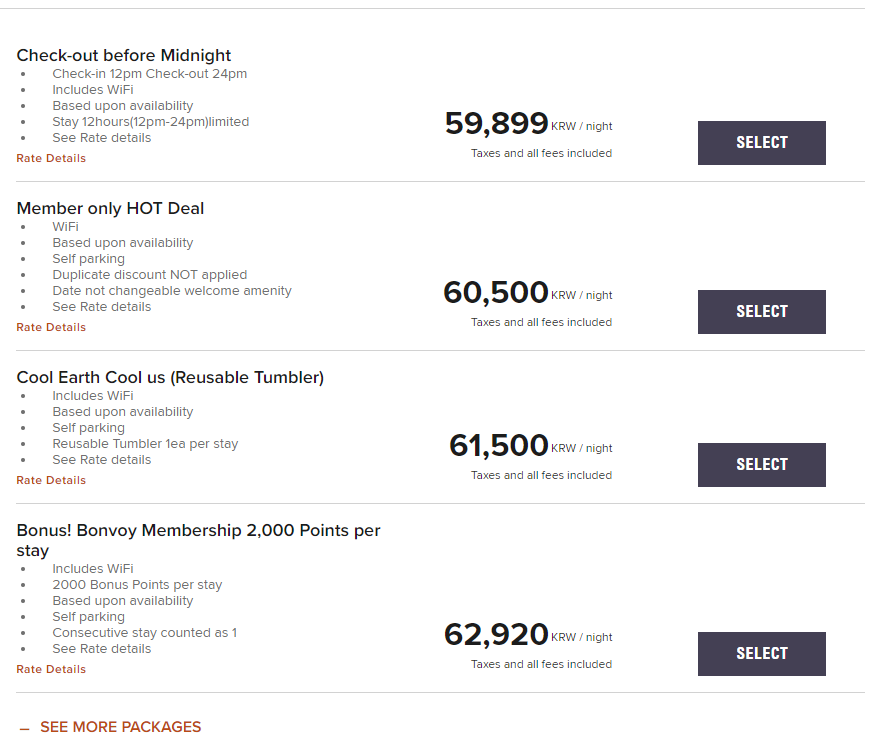Viewport: 882px width, 739px height.
Task: Click the 62,920 KRW price
Action: click(x=496, y=635)
